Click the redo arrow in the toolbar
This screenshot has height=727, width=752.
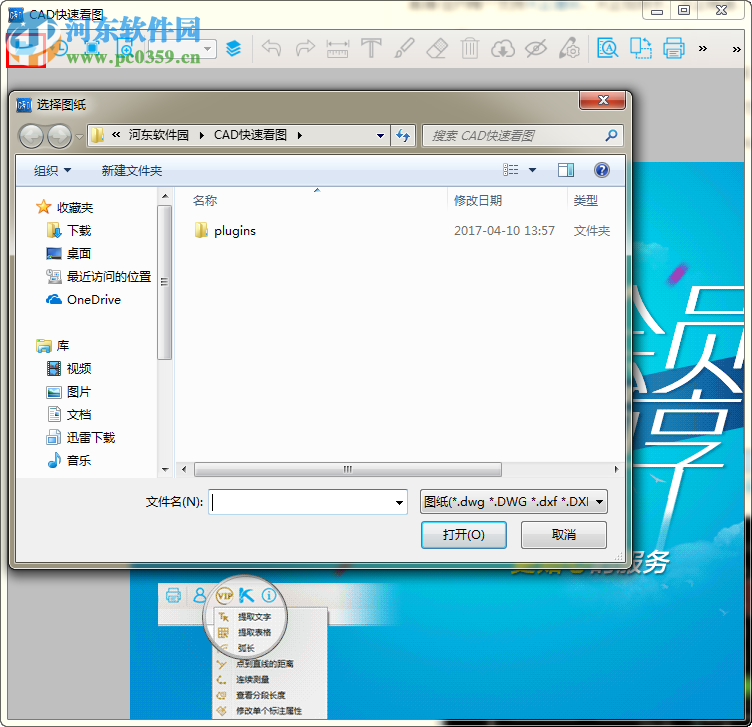305,48
